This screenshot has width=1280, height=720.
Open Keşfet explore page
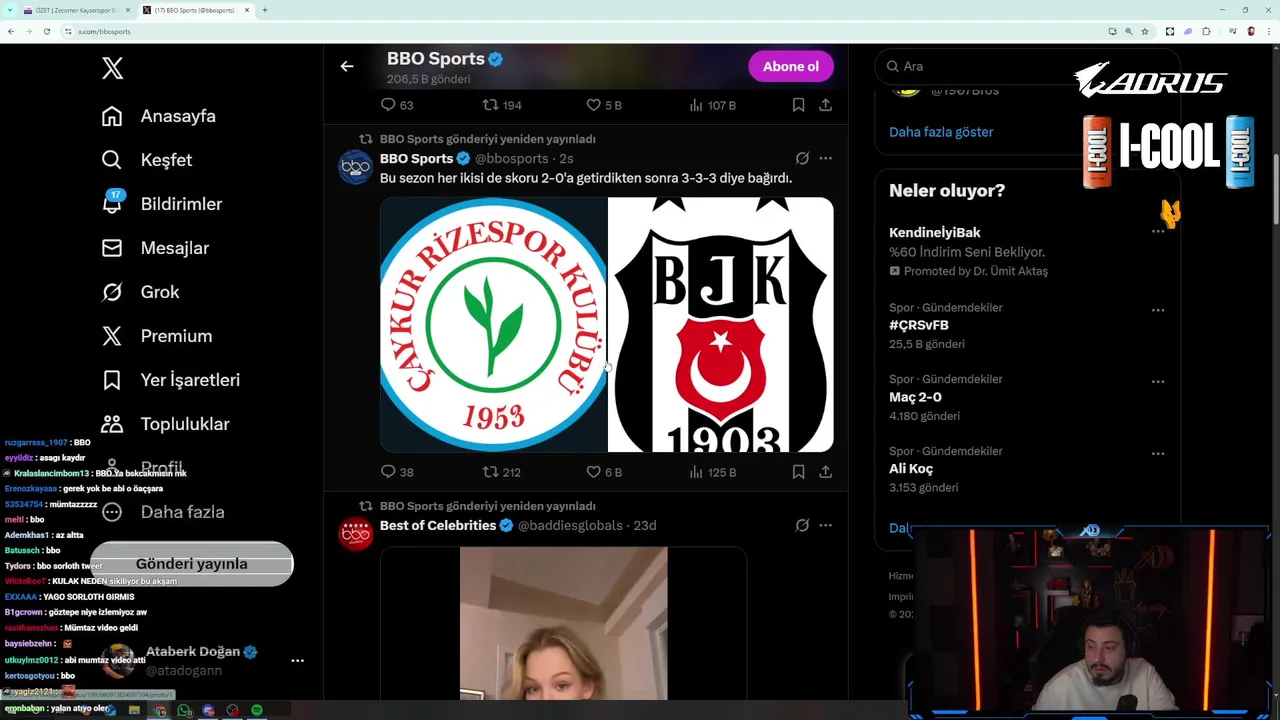[146, 160]
